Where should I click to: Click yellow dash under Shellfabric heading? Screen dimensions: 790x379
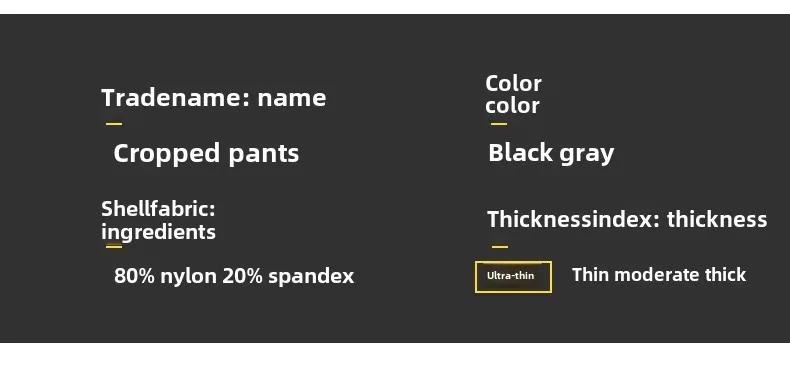click(114, 246)
